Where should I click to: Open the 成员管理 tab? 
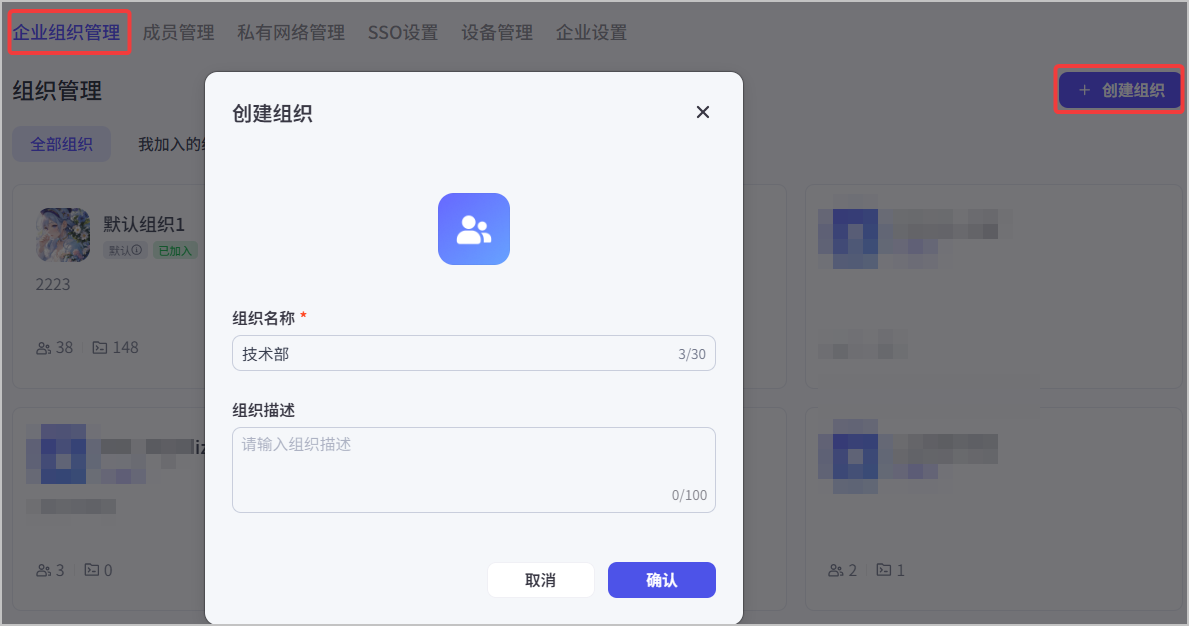pos(178,33)
